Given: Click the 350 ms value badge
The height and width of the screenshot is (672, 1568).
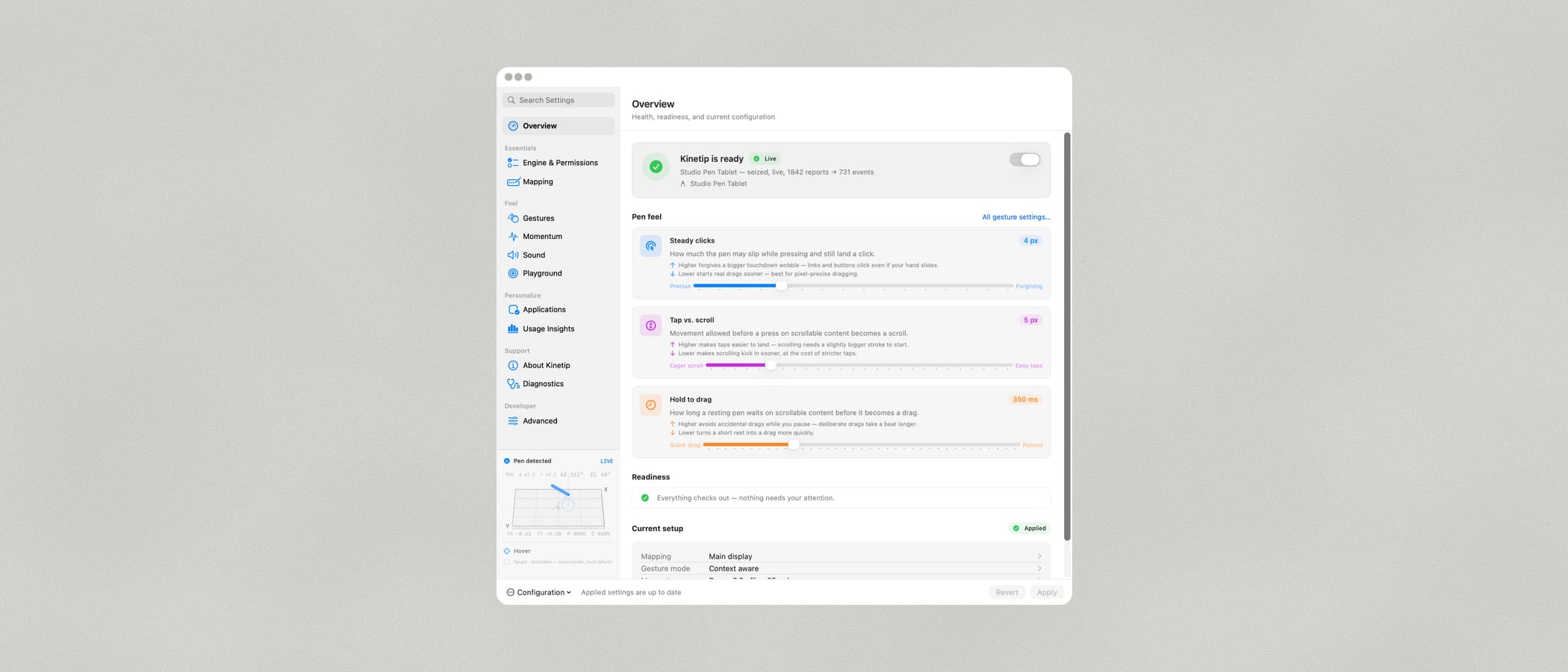Looking at the screenshot, I should point(1025,399).
